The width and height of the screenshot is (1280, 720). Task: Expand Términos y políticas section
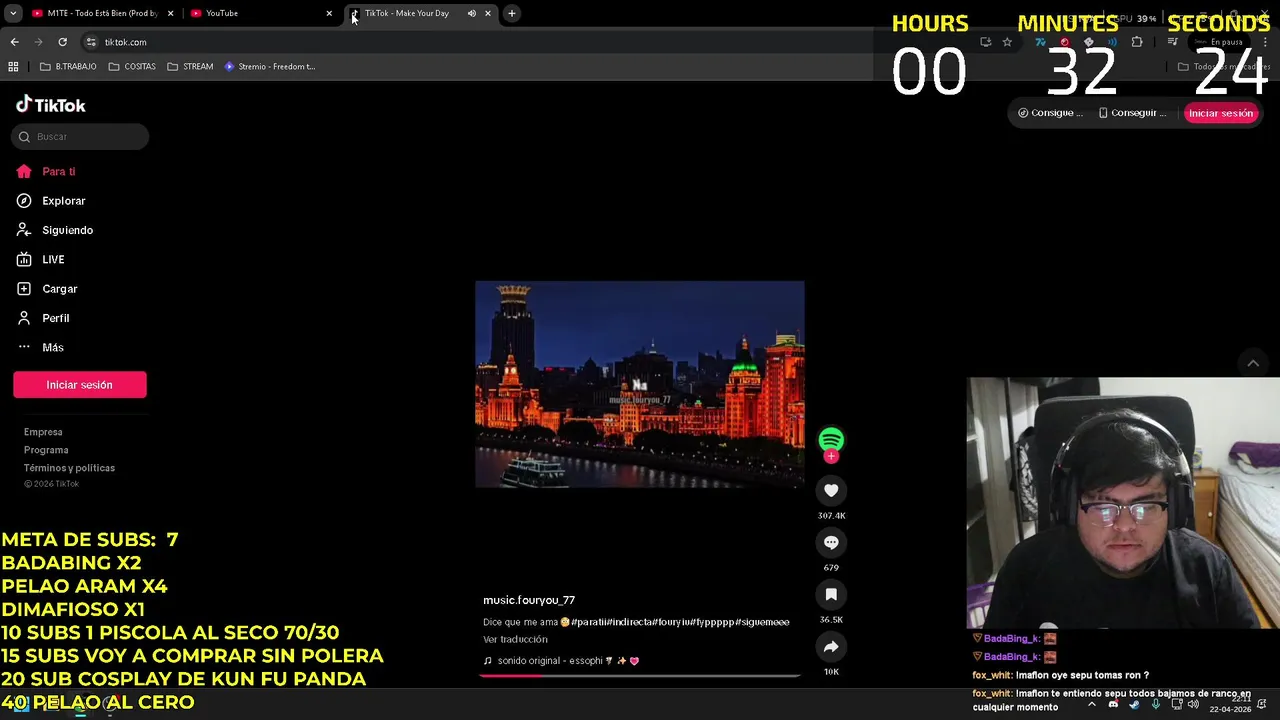(69, 468)
